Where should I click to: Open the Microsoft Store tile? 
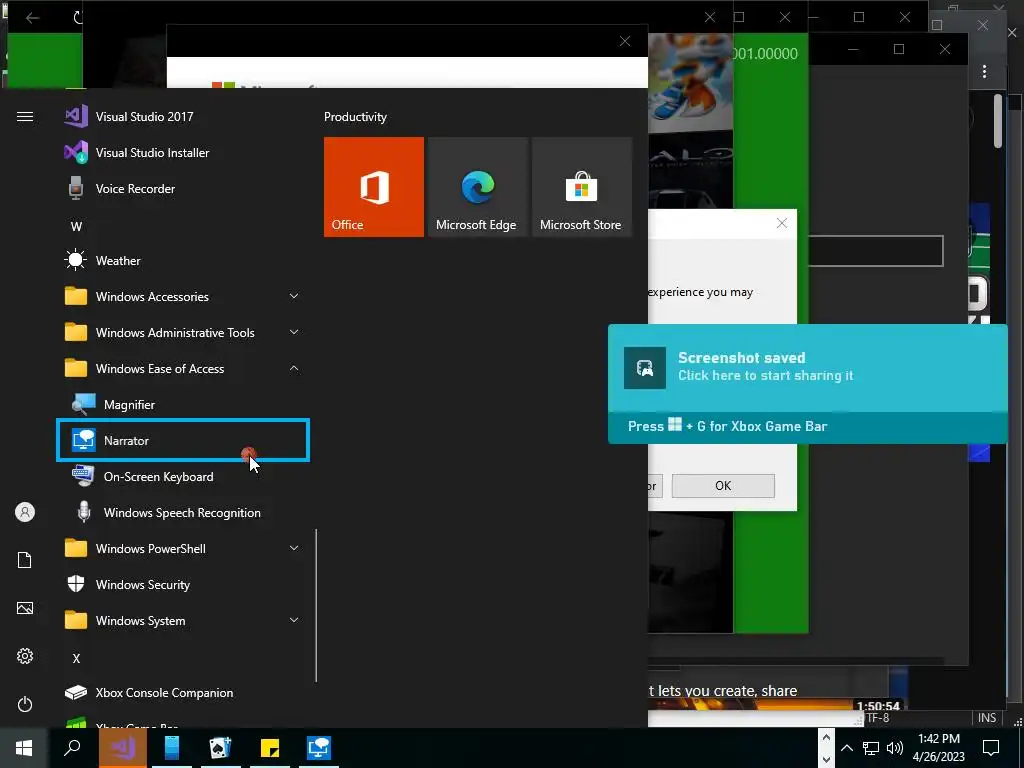[581, 187]
